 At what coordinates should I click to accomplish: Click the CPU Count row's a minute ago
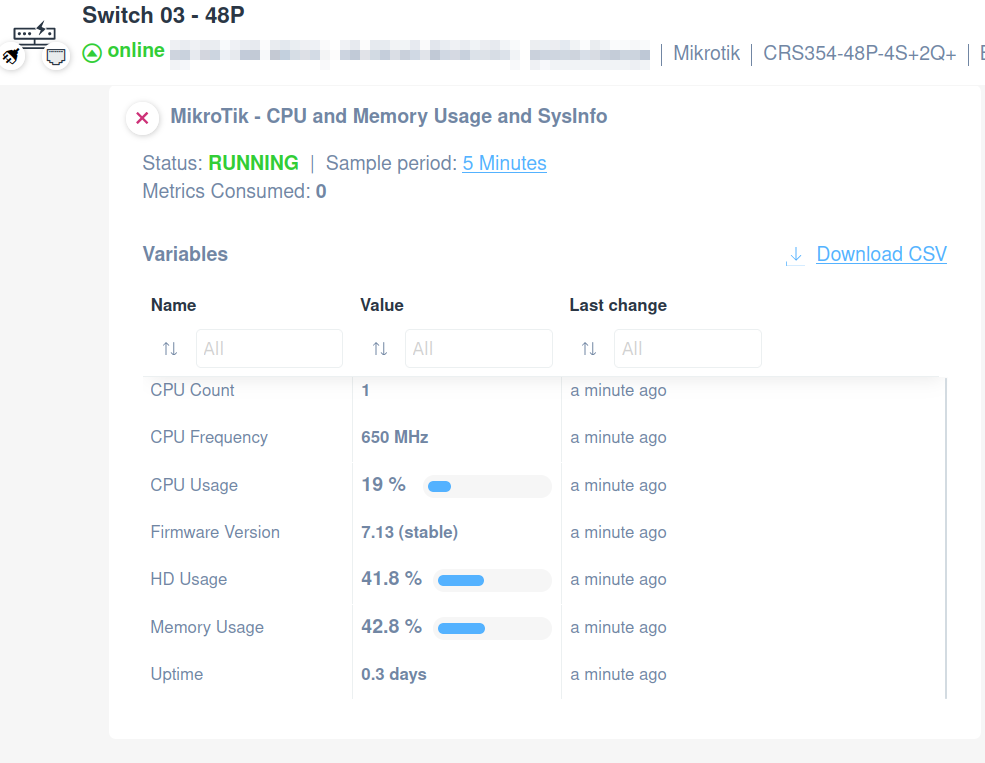[x=618, y=391]
